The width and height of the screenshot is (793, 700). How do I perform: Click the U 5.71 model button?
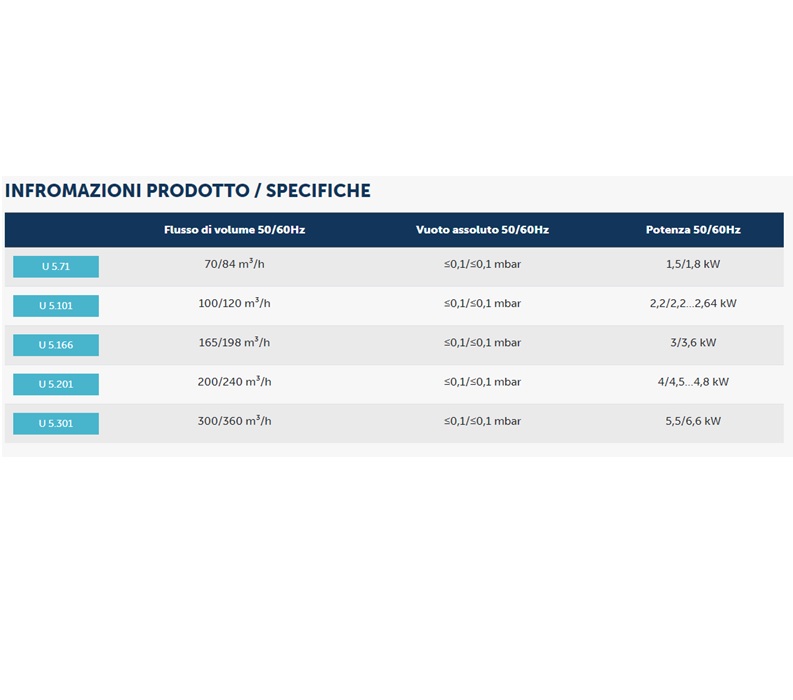[56, 267]
